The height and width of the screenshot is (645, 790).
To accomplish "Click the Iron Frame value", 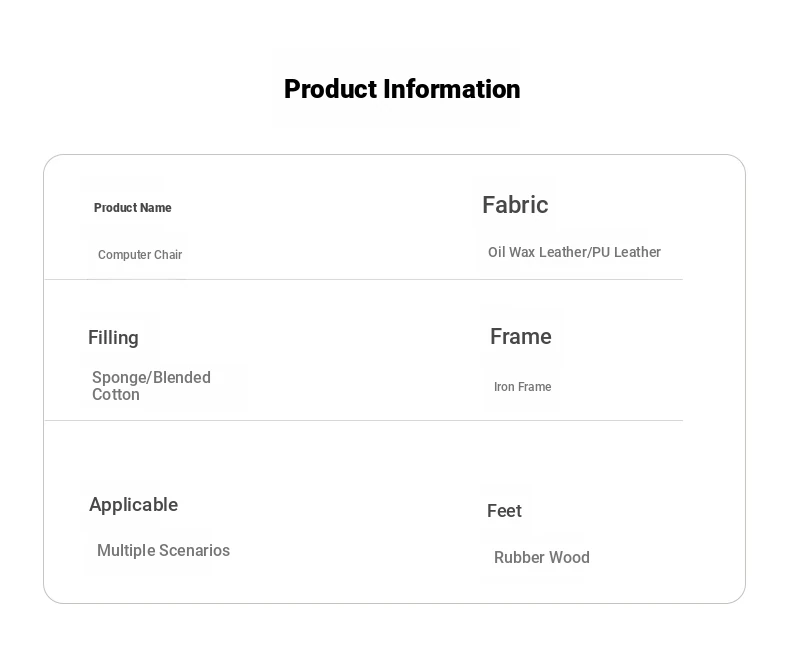I will point(522,386).
